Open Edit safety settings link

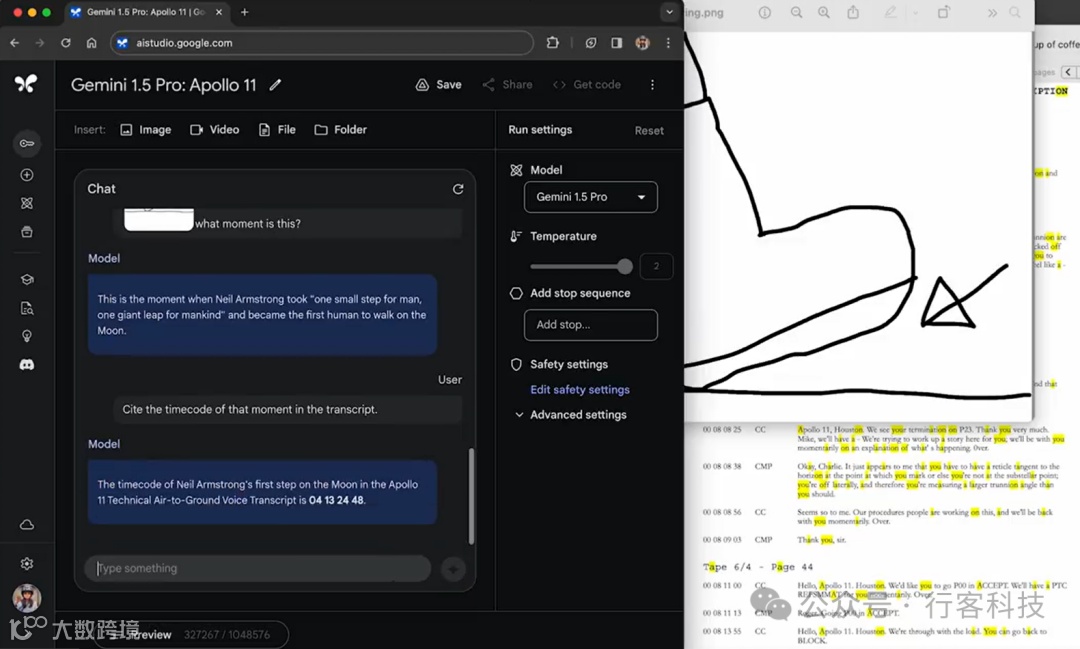pos(580,389)
